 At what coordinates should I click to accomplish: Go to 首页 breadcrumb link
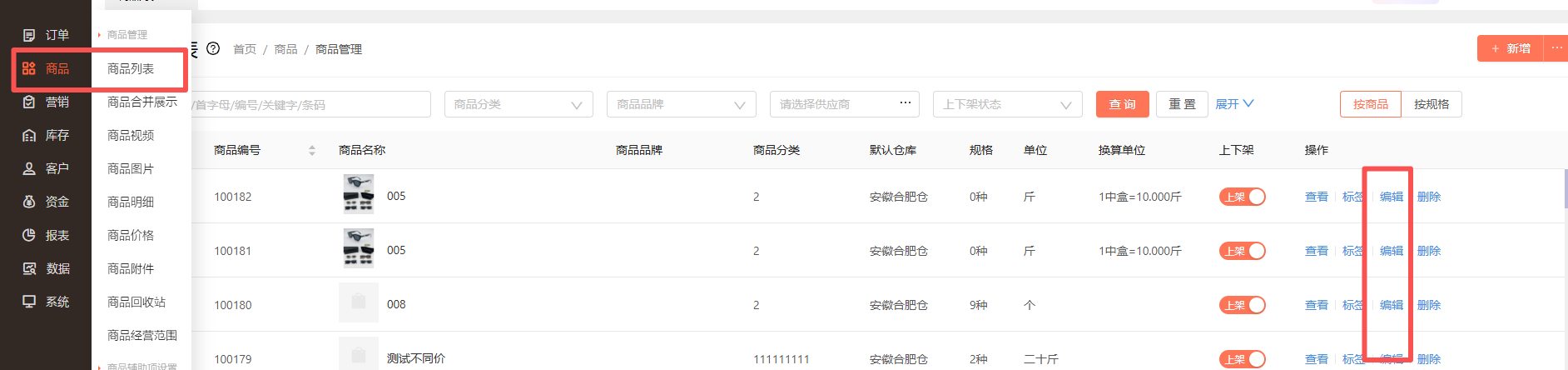click(245, 49)
